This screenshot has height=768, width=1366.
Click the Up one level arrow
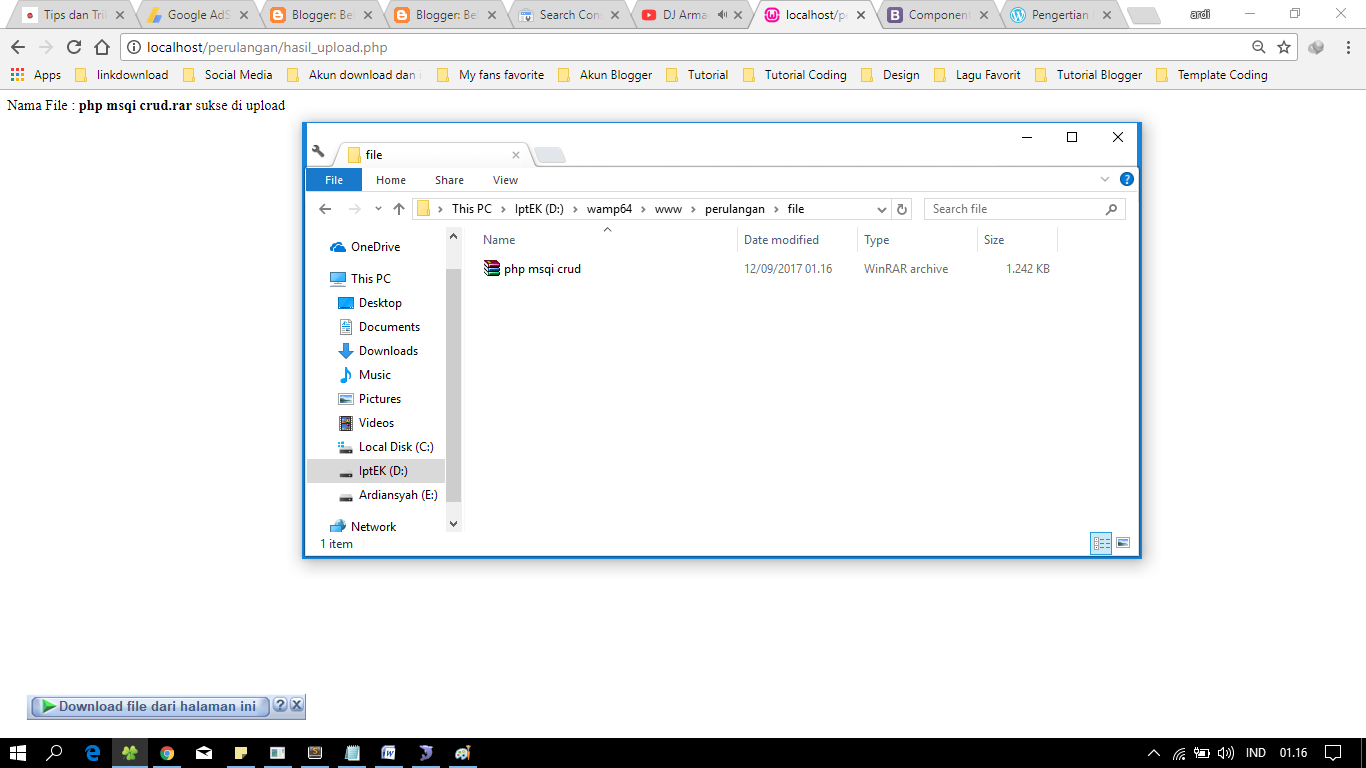(x=398, y=208)
